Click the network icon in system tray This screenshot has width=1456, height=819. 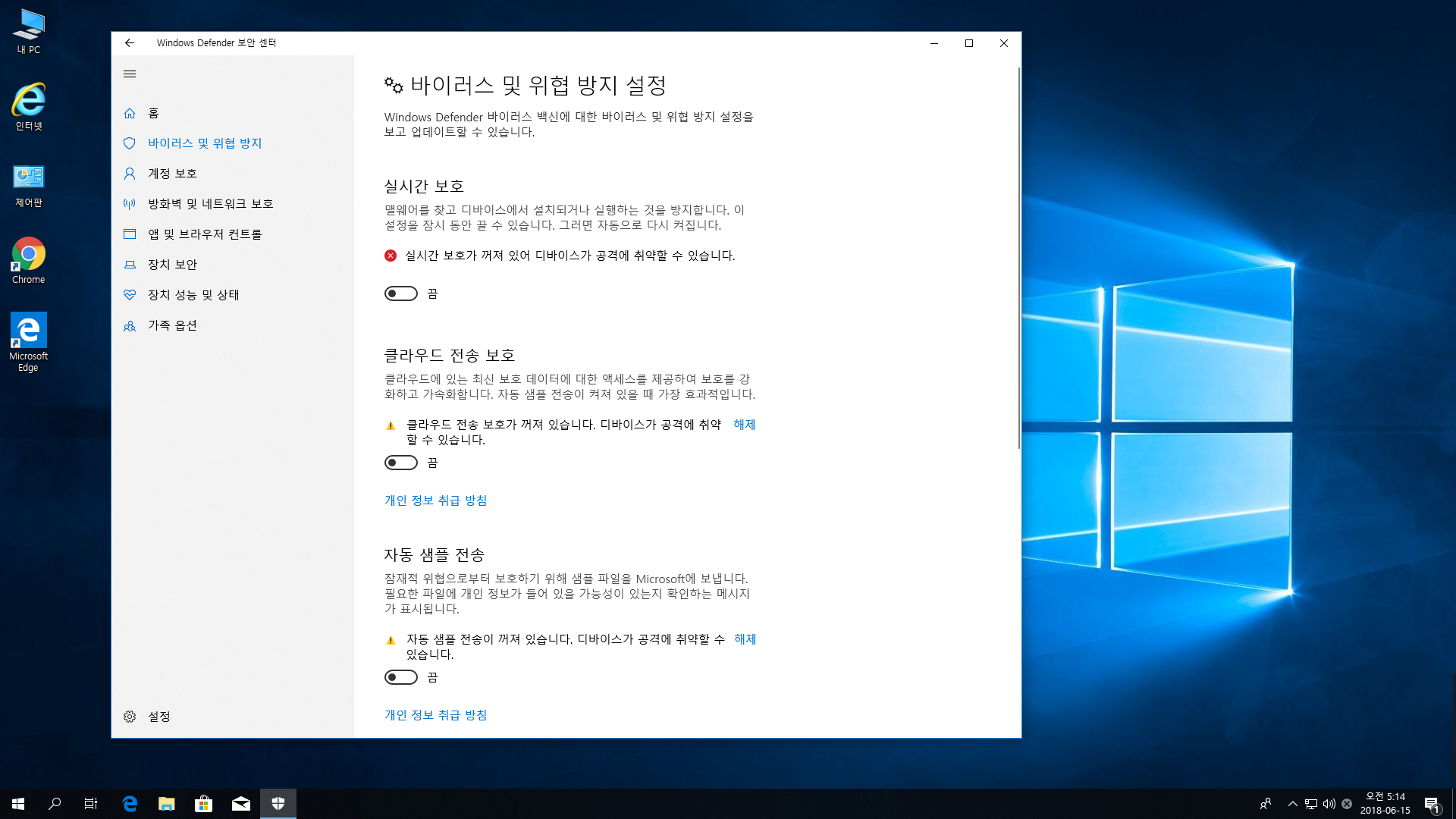(1311, 804)
